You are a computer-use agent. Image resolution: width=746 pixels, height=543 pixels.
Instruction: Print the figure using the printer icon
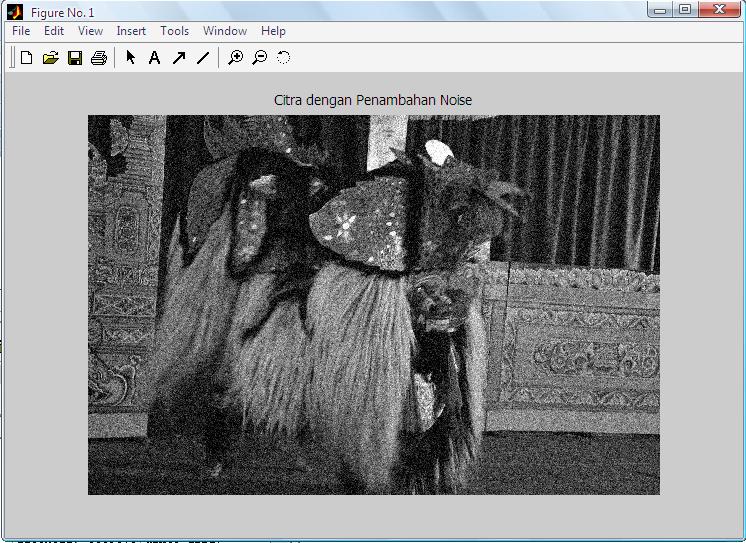tap(99, 58)
